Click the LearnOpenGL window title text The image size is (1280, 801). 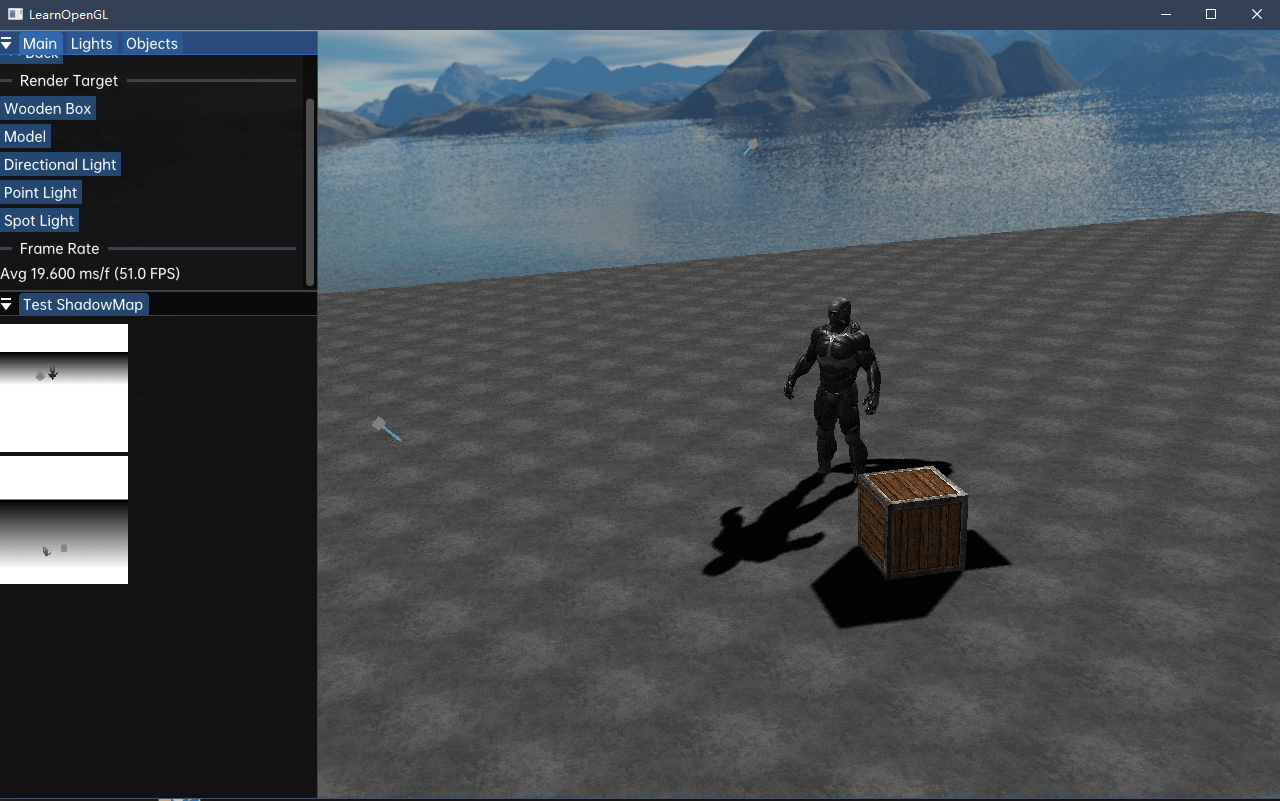pyautogui.click(x=69, y=14)
